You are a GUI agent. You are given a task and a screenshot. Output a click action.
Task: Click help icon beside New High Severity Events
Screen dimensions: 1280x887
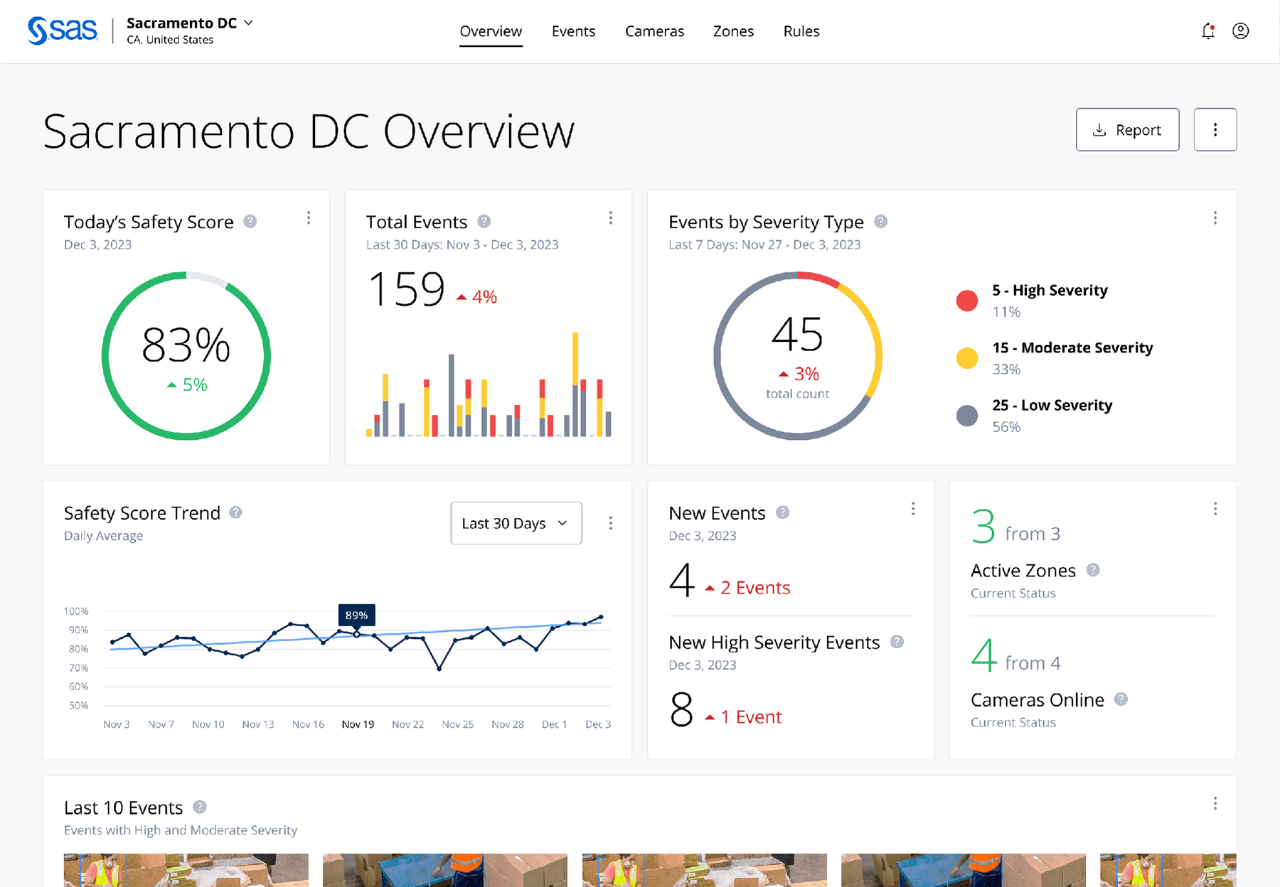[897, 642]
